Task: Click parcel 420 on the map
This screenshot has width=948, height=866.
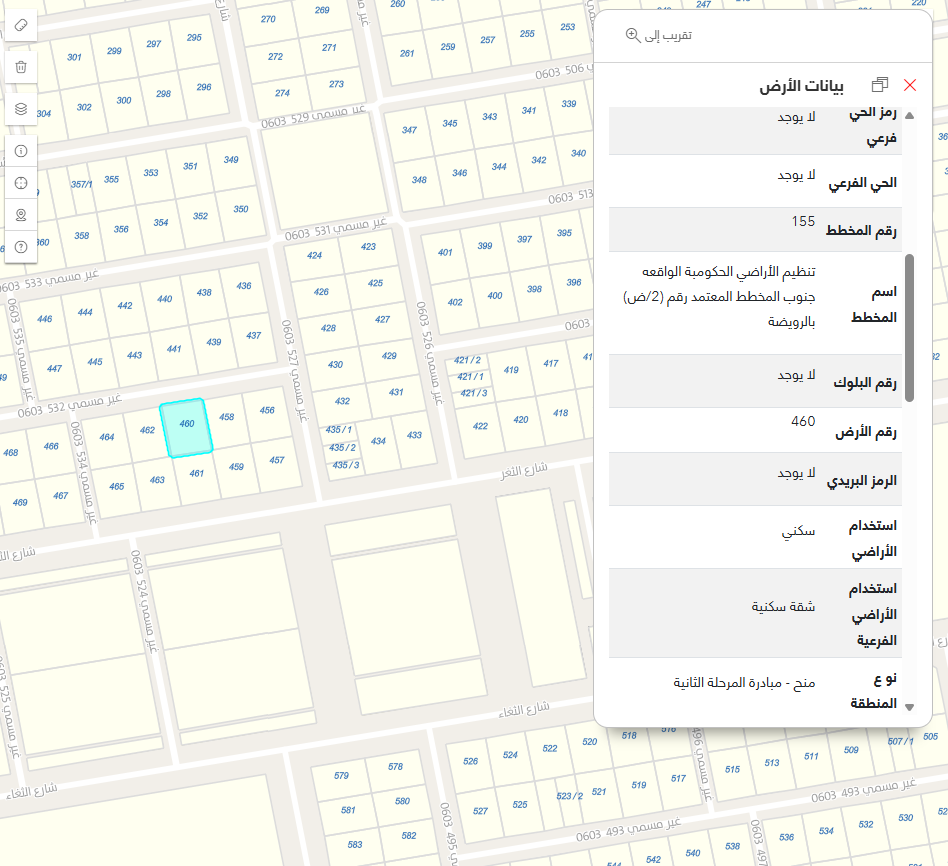Action: point(521,420)
